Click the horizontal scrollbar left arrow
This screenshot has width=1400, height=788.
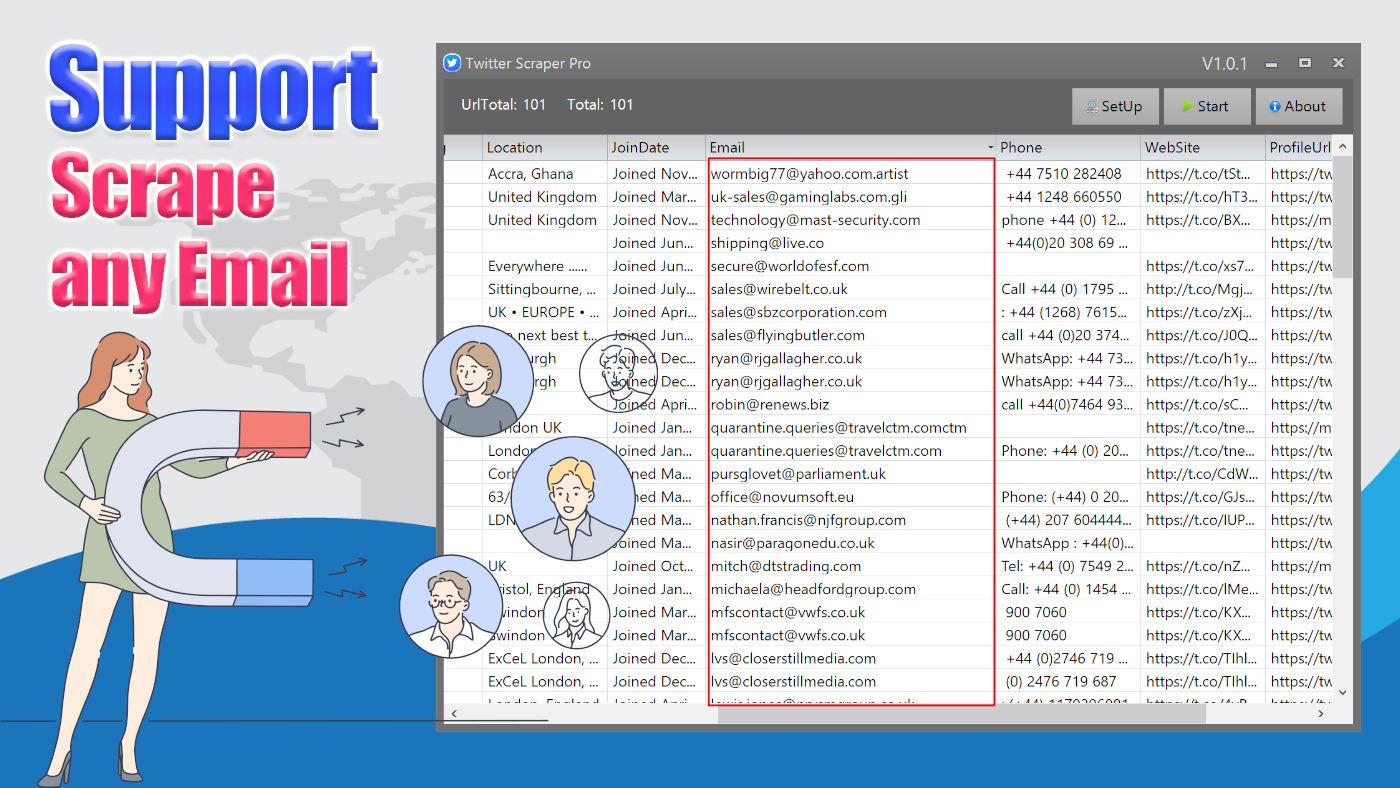click(454, 713)
